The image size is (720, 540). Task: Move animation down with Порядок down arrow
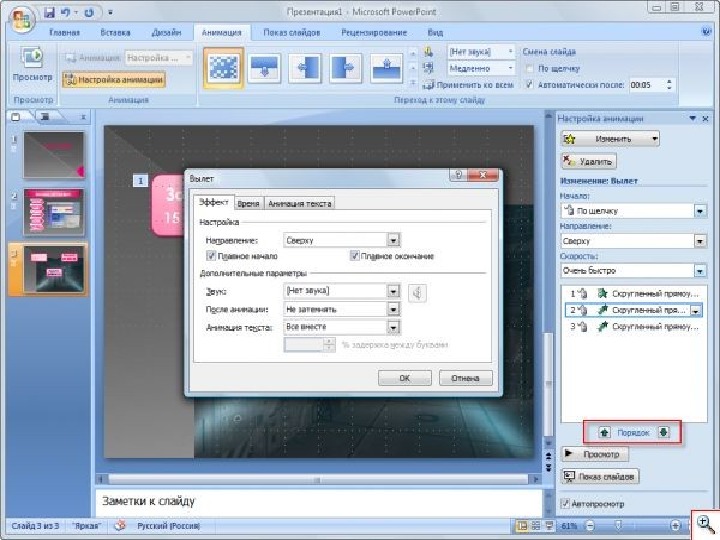pyautogui.click(x=664, y=432)
